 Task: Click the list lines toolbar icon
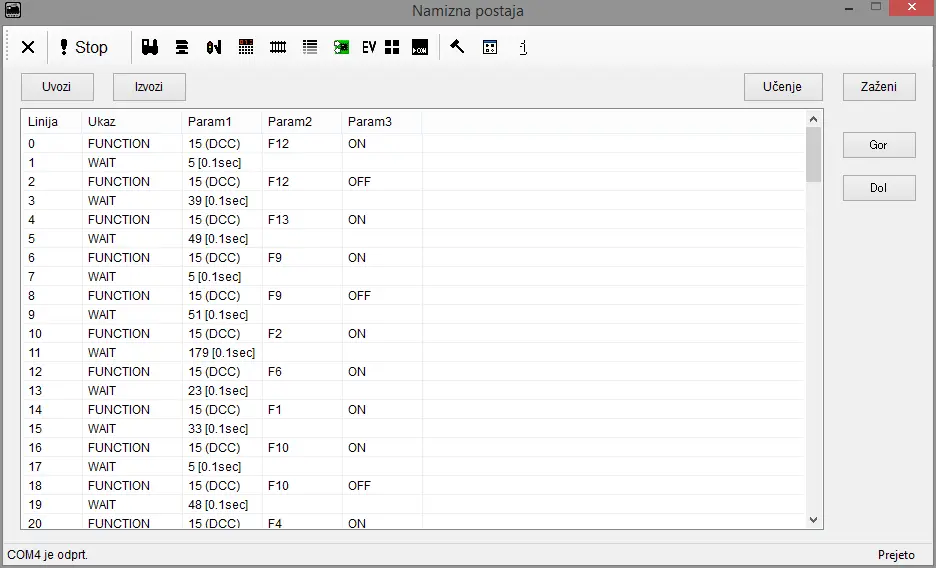pyautogui.click(x=310, y=47)
